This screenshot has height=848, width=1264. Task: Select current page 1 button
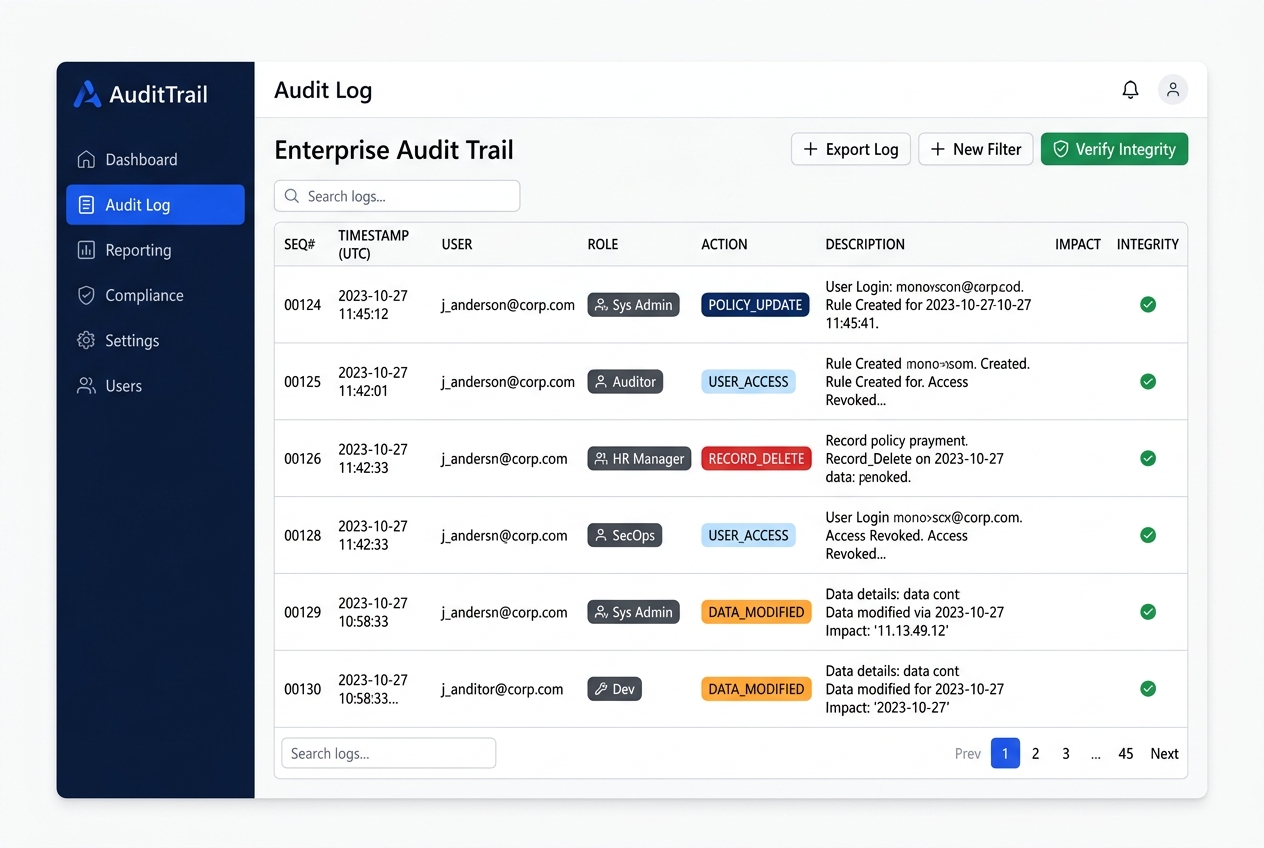pos(1005,753)
